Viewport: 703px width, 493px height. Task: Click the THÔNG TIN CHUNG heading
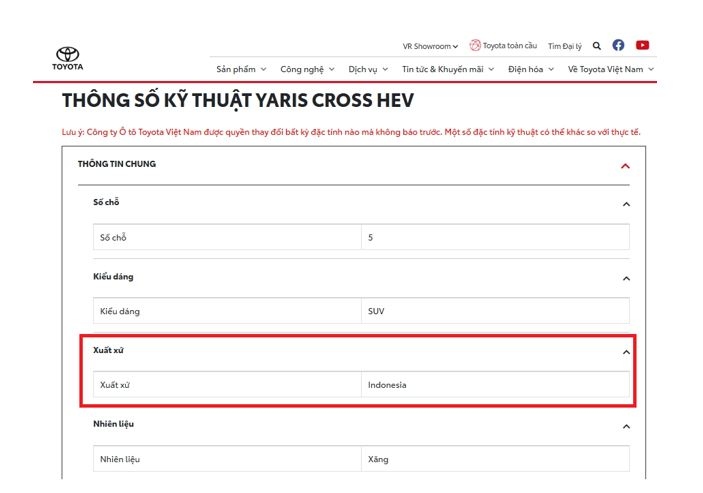tap(117, 164)
